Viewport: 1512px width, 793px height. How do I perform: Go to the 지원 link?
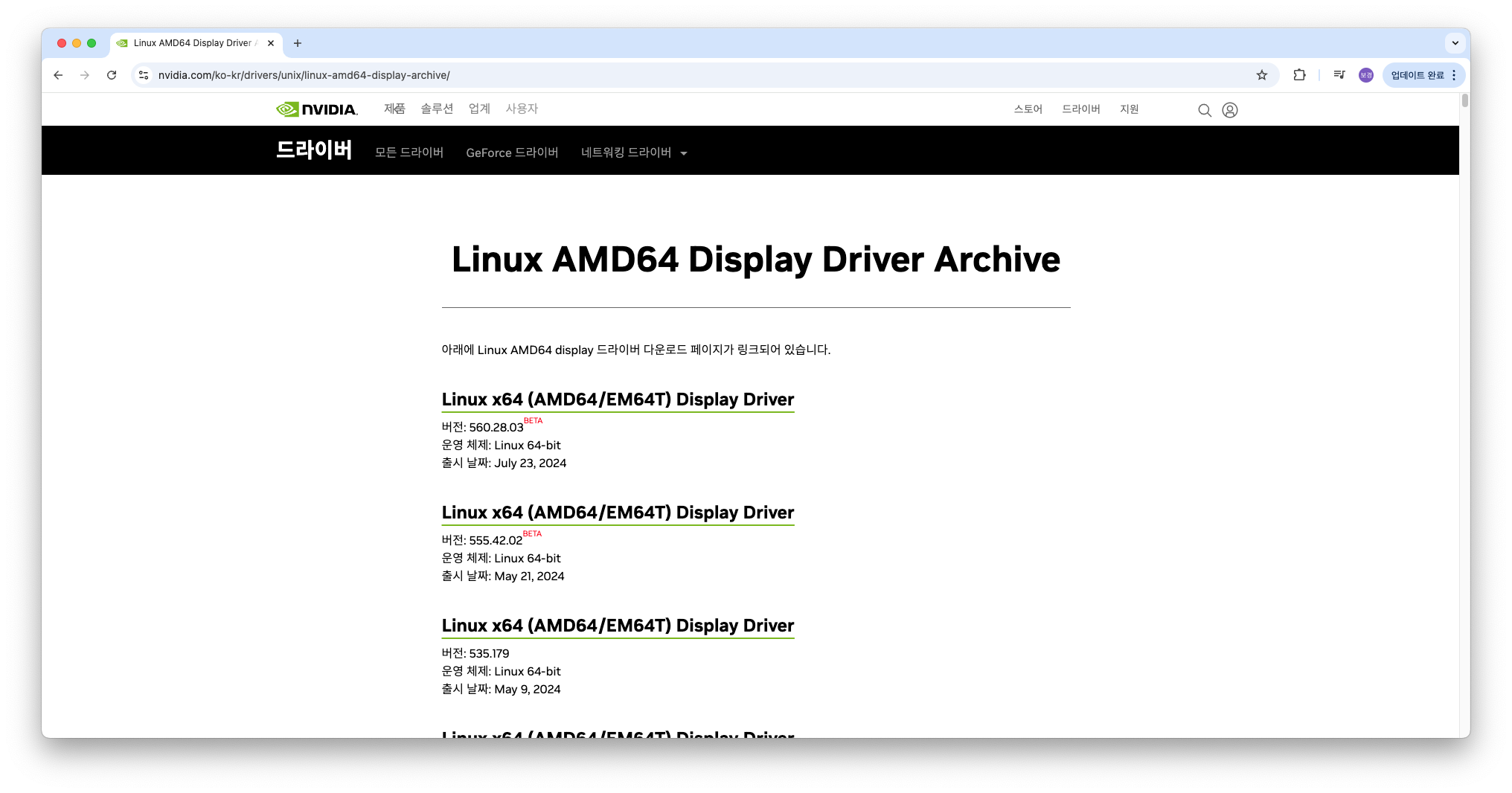[x=1130, y=109]
